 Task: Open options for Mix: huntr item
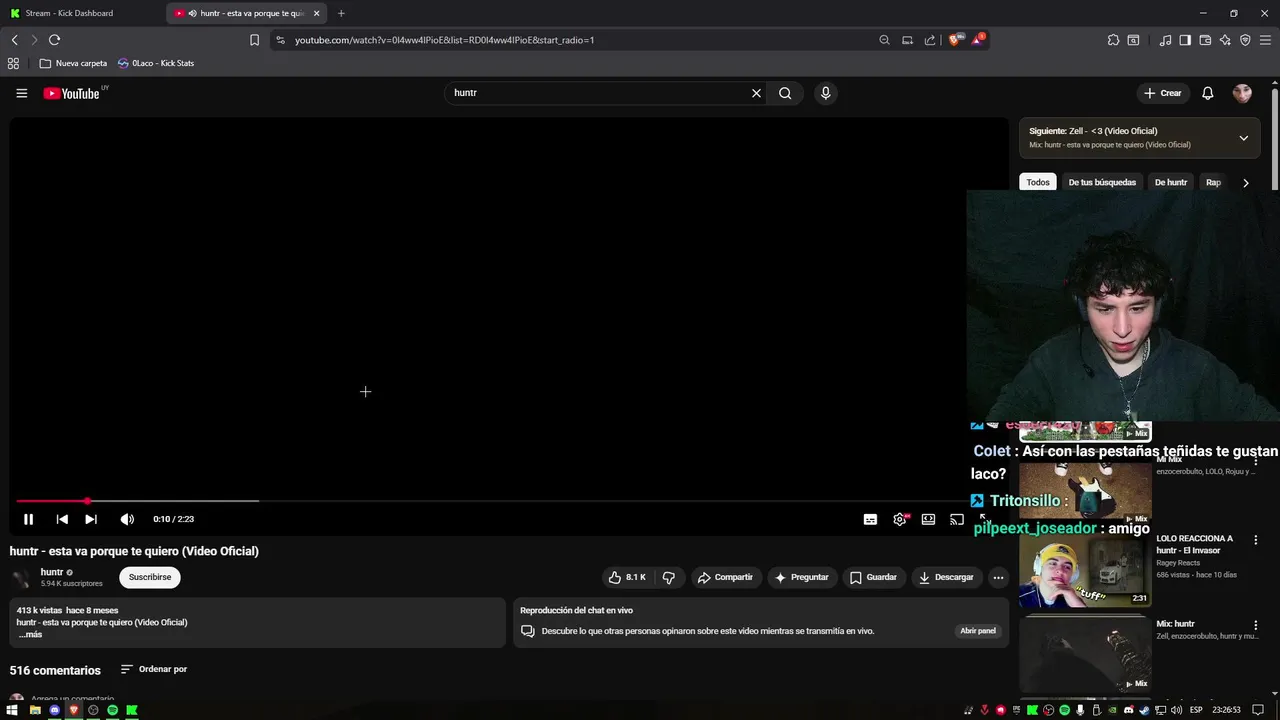pos(1256,625)
